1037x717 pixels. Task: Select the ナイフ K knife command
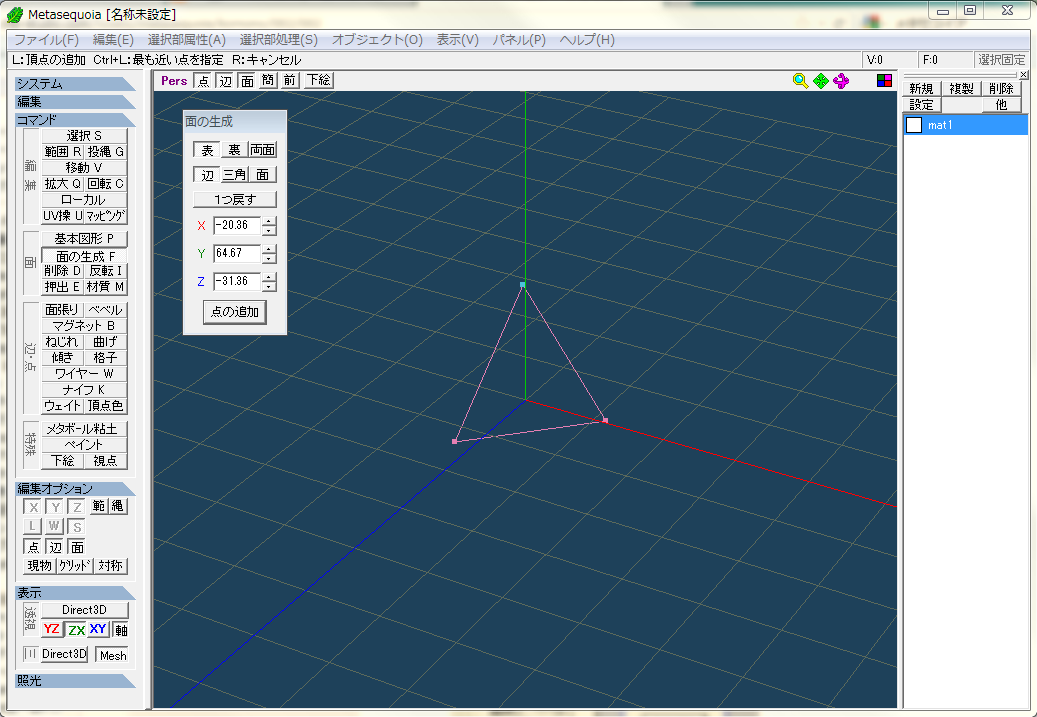[84, 390]
